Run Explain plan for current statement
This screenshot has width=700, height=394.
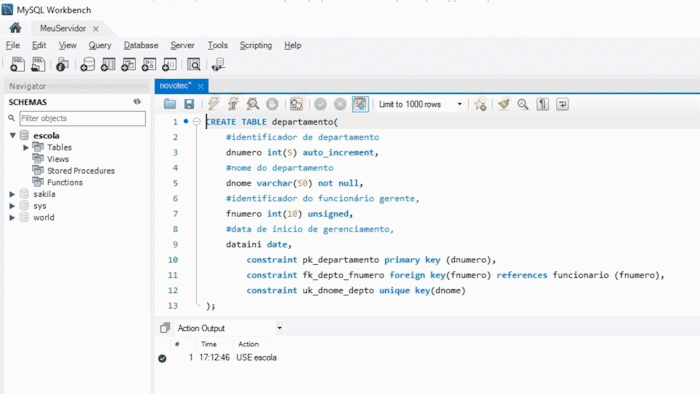point(253,104)
